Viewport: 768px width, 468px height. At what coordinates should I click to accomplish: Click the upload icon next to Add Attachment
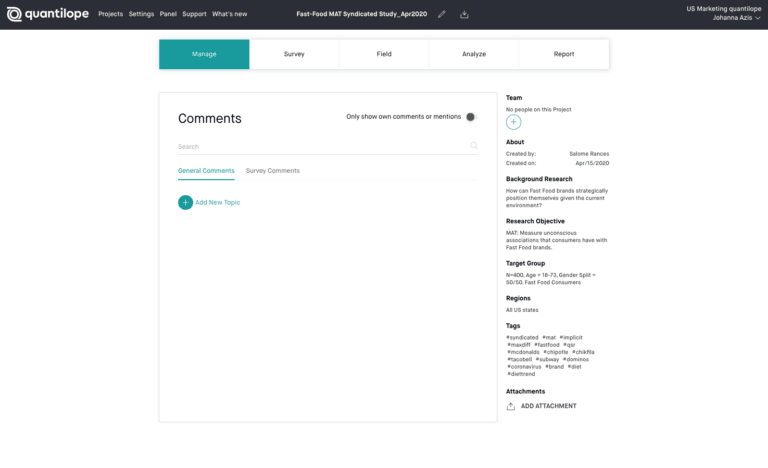click(511, 406)
